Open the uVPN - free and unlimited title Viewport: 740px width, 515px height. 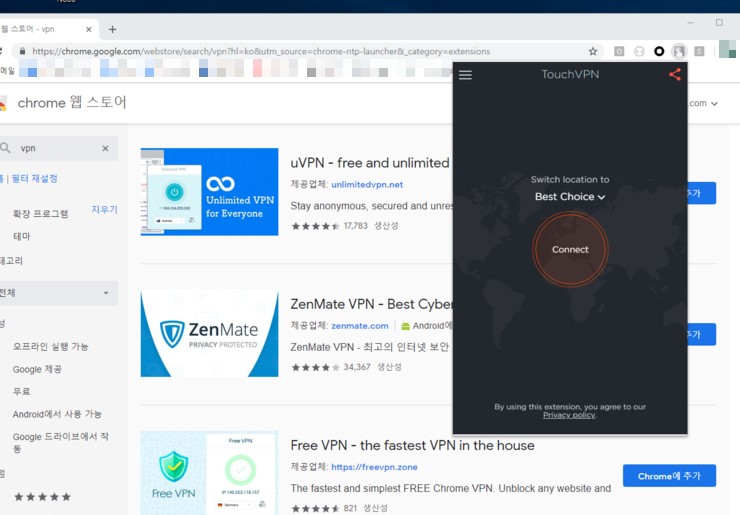pyautogui.click(x=370, y=163)
